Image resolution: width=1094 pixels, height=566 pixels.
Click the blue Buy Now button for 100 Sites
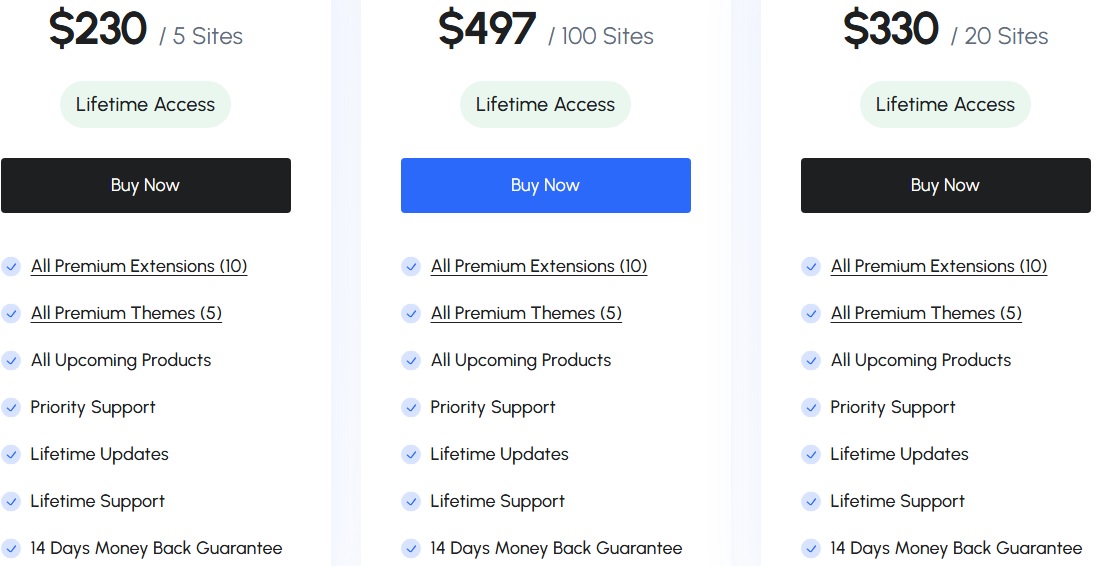click(545, 185)
